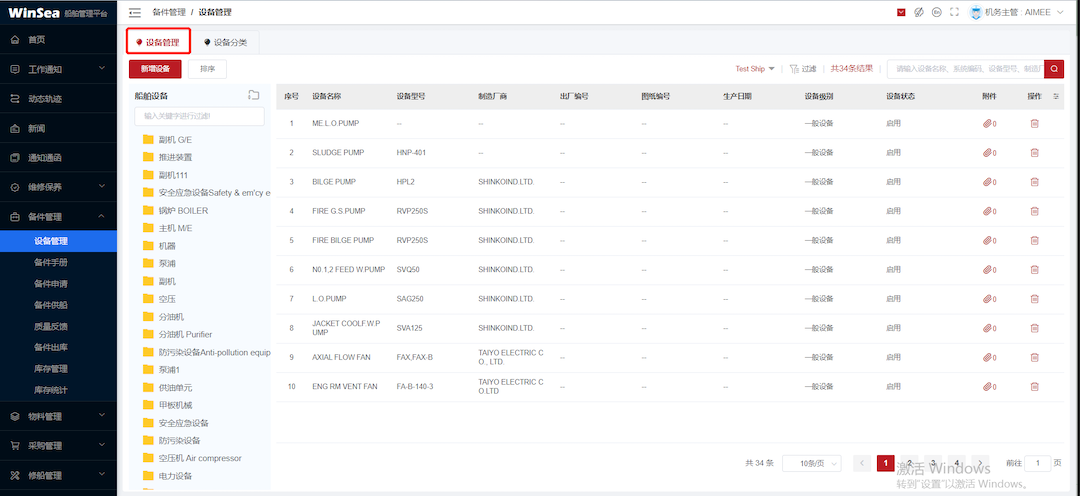Switch language with the En icon
1080x496 pixels.
(936, 12)
